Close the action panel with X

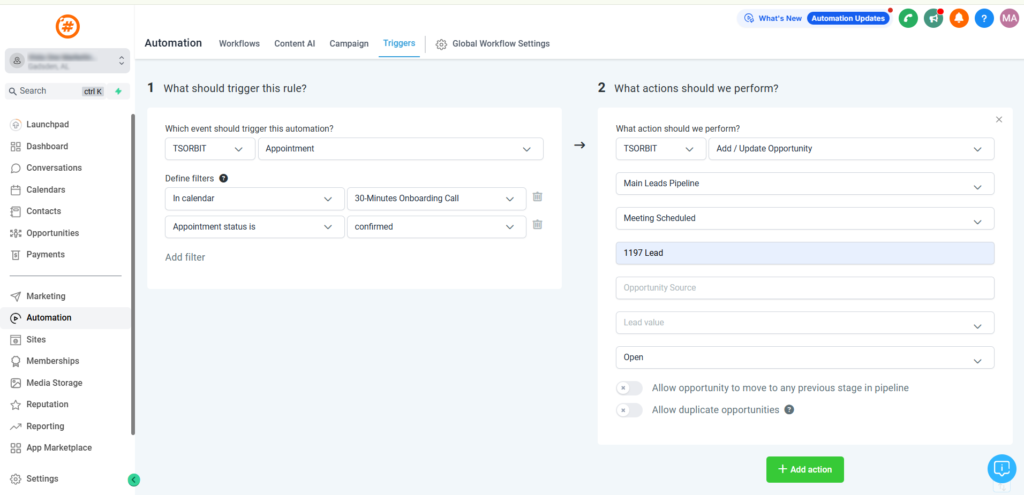pos(998,119)
